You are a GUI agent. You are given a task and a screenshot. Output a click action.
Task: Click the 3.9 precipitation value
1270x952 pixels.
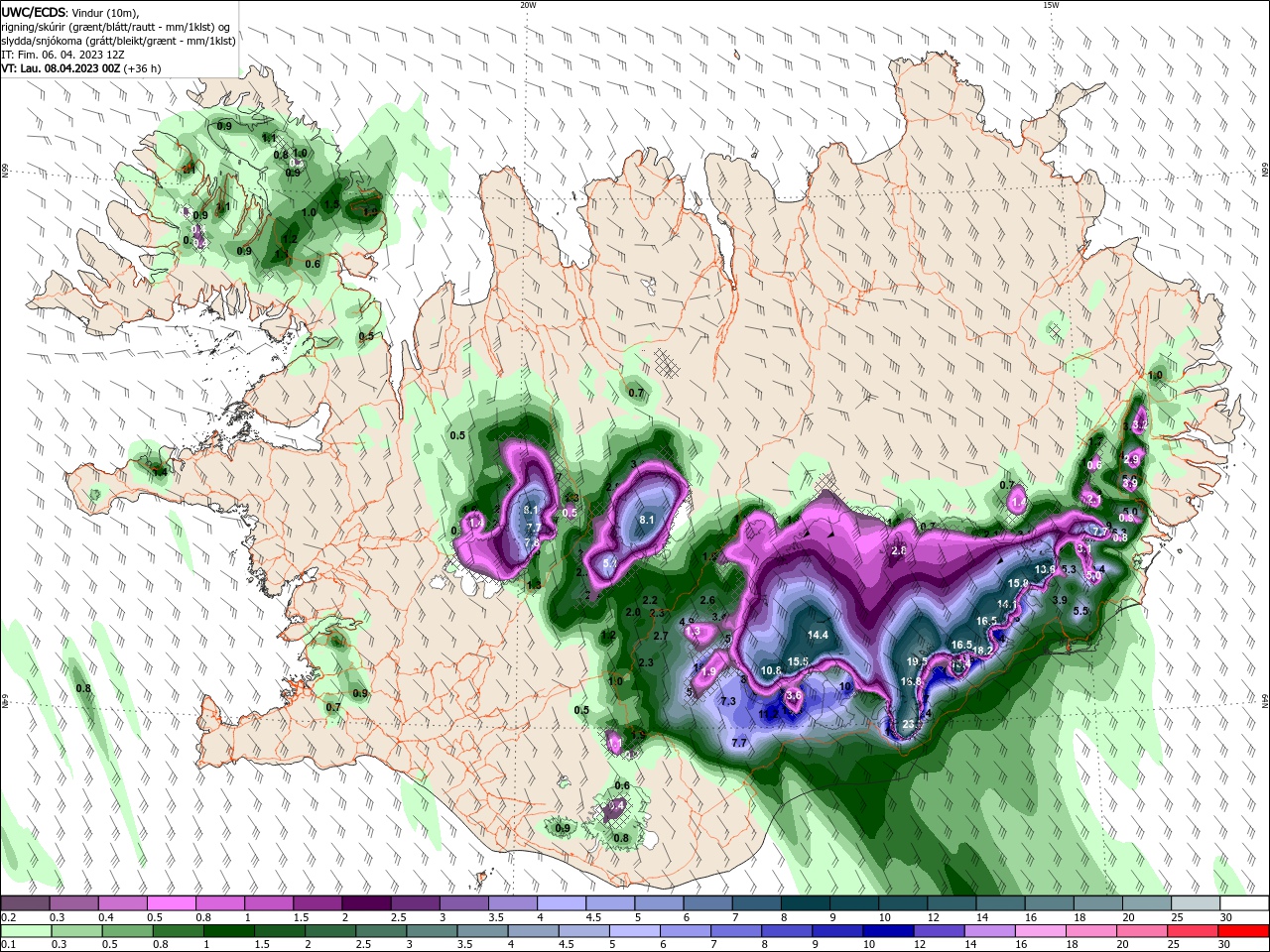[x=1059, y=600]
